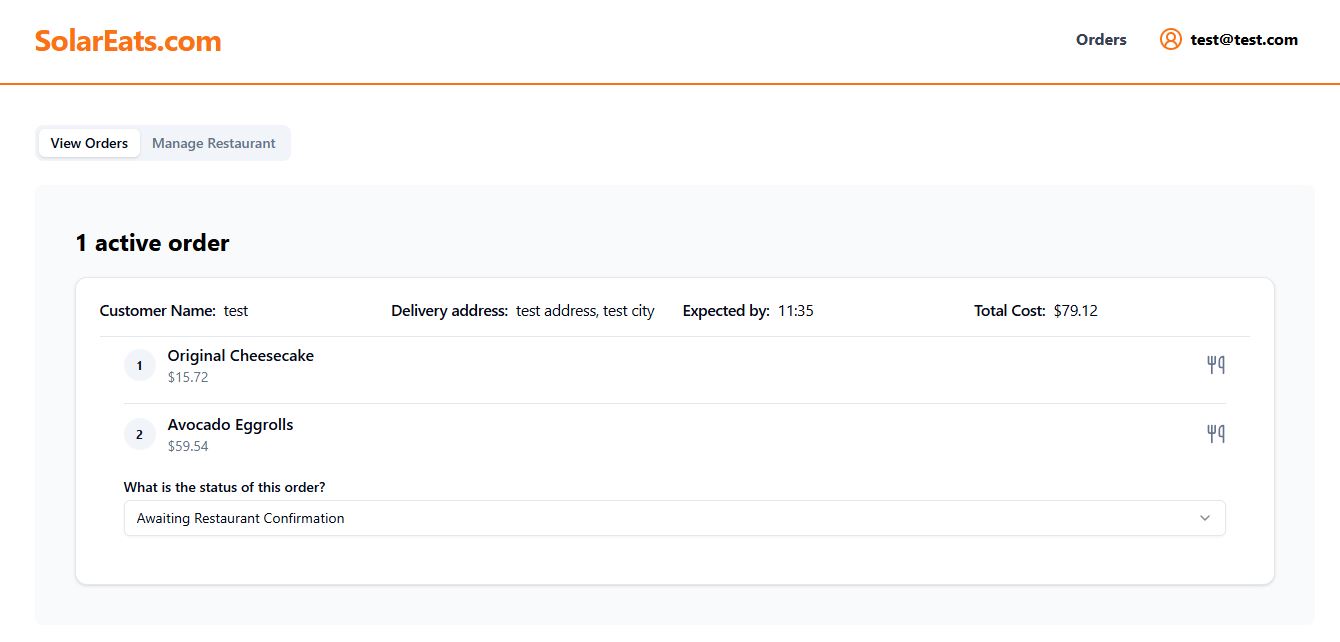Click the SolarEats.com logo link
1340x642 pixels.
[128, 41]
